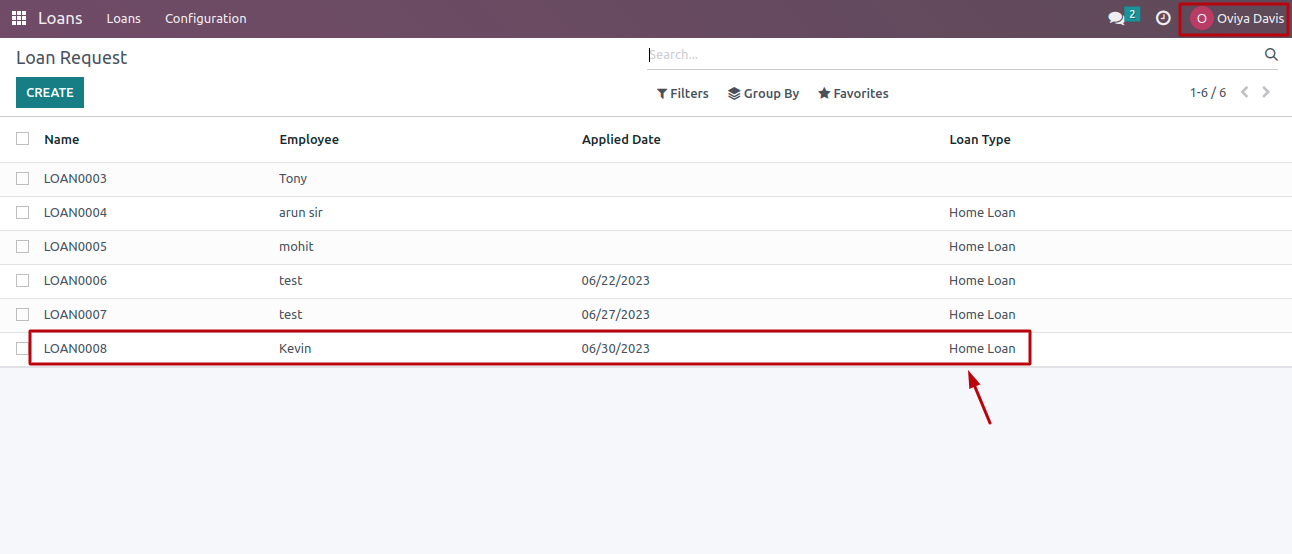Click applied date 06/27/2023
Viewport: 1292px width, 554px height.
pyautogui.click(x=616, y=314)
